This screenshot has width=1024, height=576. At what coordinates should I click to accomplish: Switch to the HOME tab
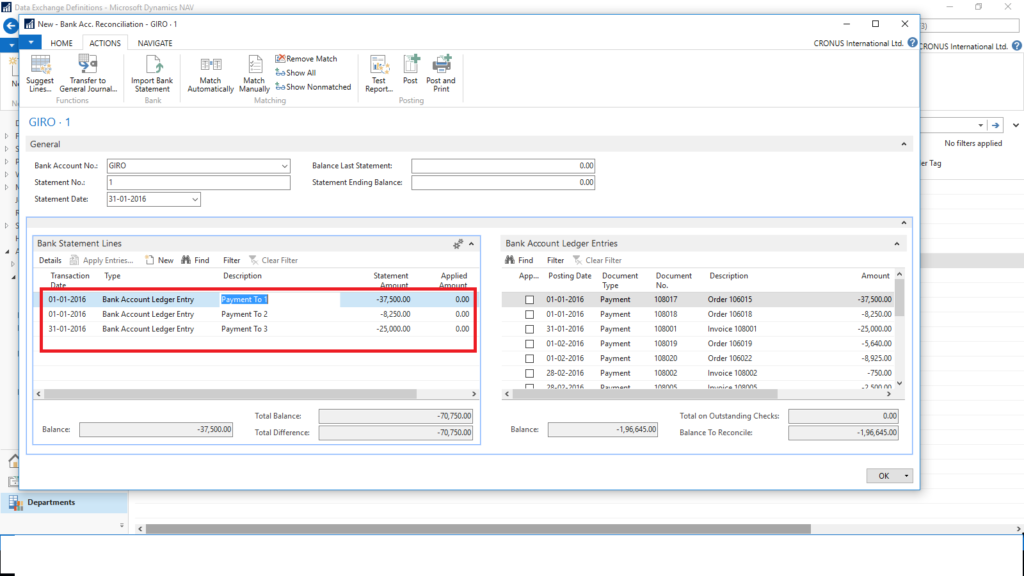[x=64, y=43]
